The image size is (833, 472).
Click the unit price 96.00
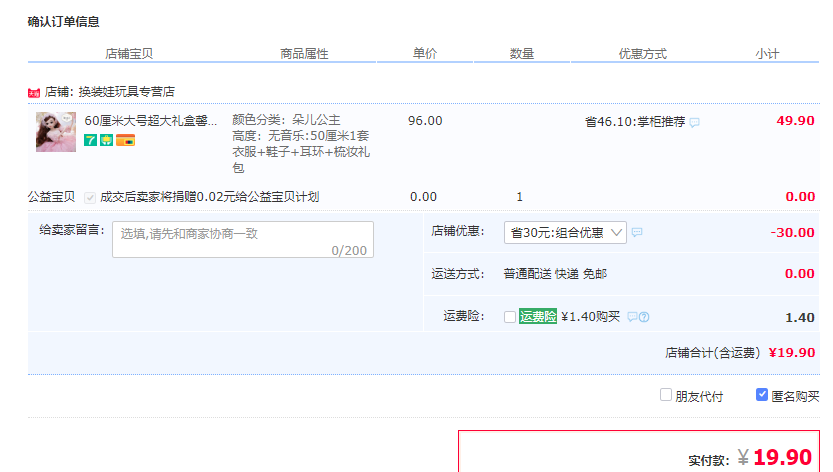tap(425, 121)
